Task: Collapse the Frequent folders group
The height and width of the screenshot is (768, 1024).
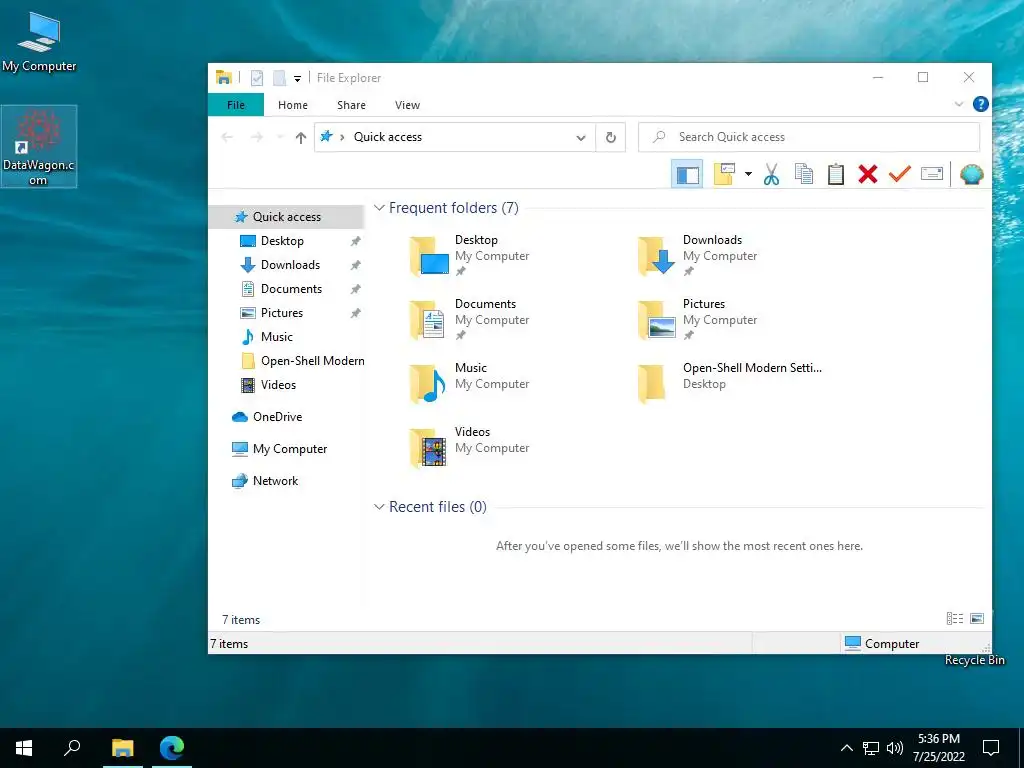Action: (x=379, y=208)
